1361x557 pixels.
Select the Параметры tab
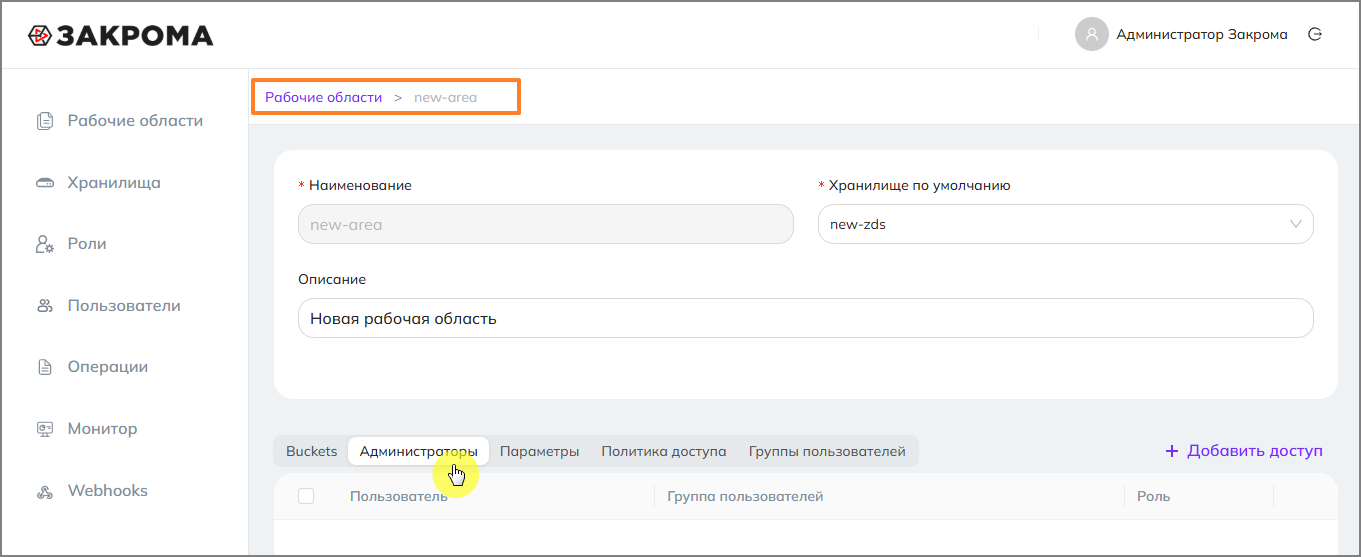(x=539, y=451)
